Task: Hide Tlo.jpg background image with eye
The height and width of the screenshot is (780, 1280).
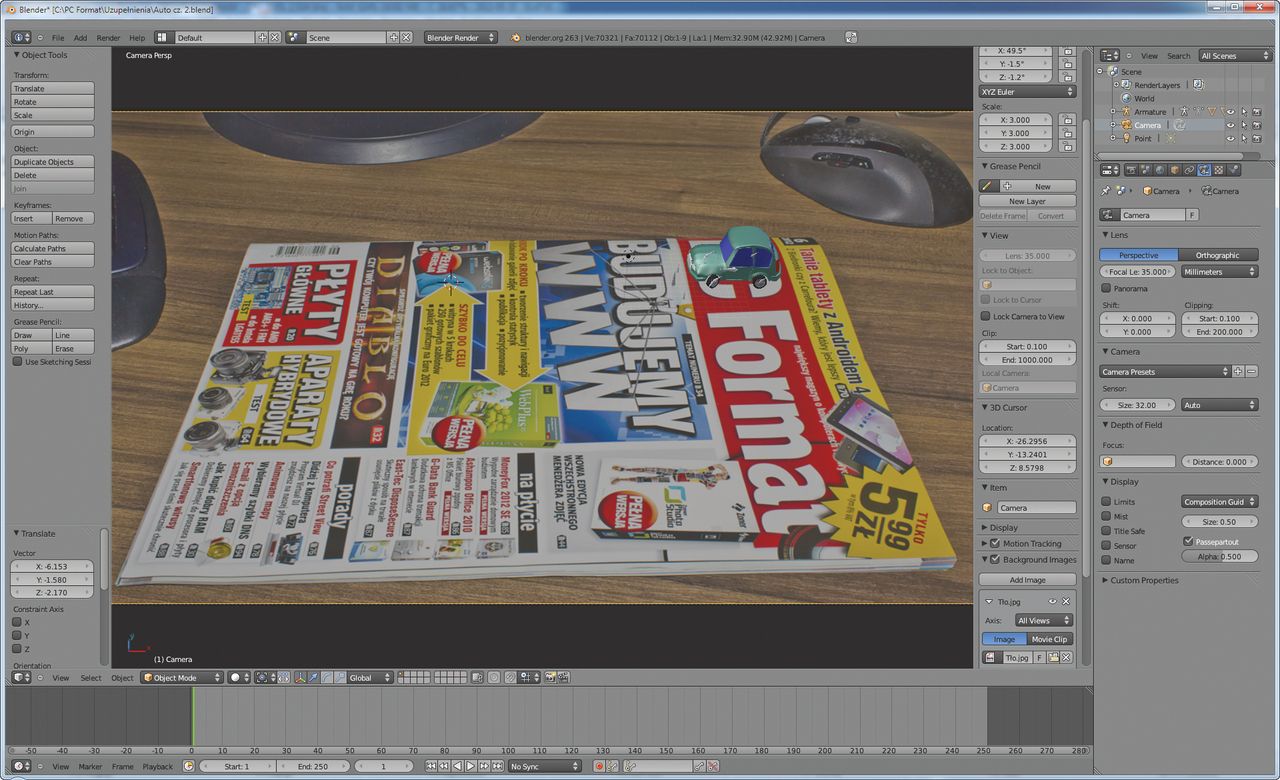Action: pyautogui.click(x=1052, y=601)
